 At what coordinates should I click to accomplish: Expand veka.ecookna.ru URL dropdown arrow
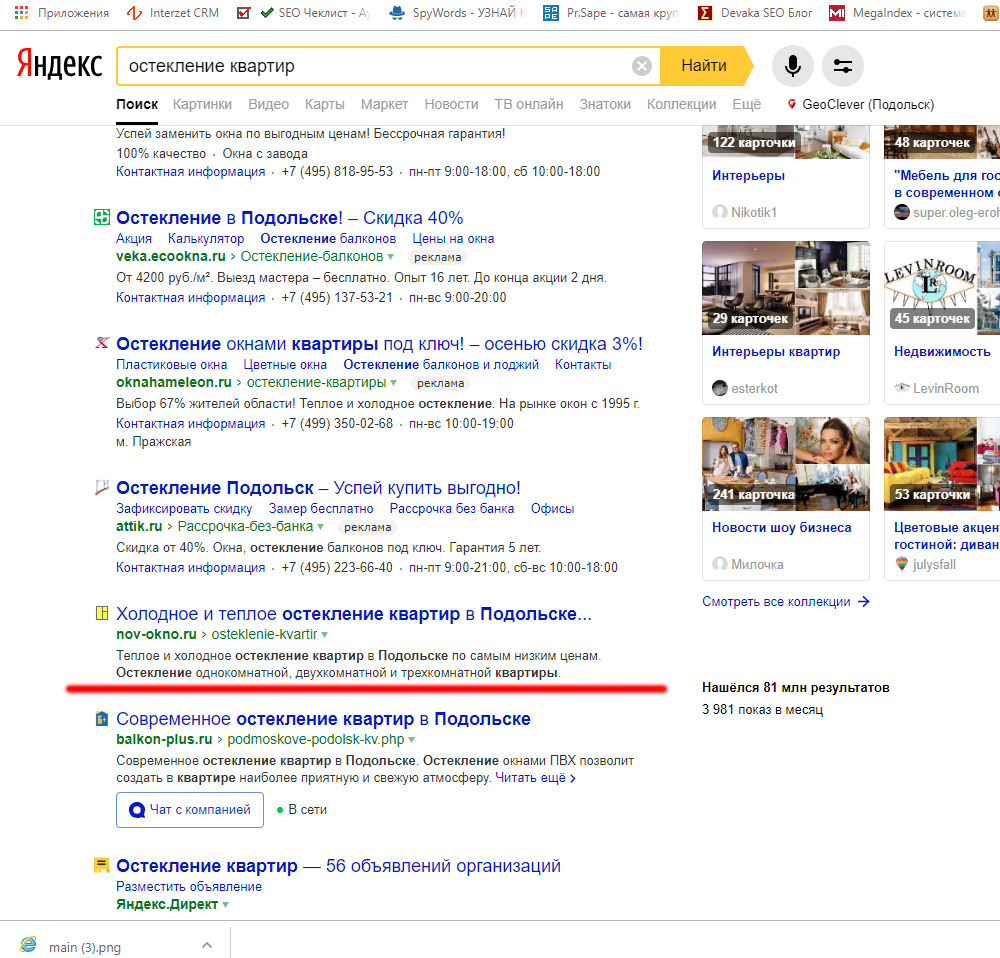(390, 257)
